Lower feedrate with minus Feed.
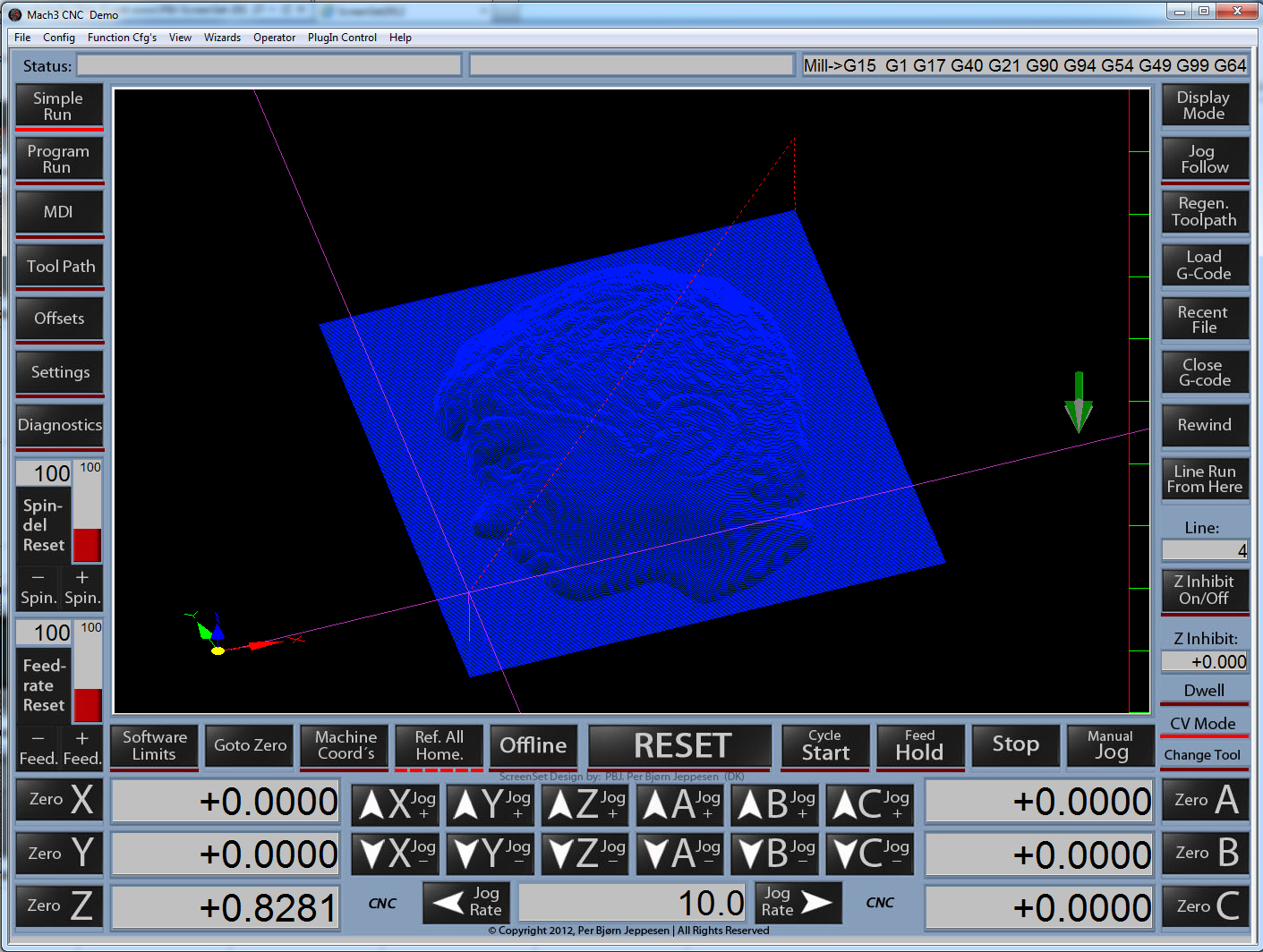The width and height of the screenshot is (1263, 952). 38,749
